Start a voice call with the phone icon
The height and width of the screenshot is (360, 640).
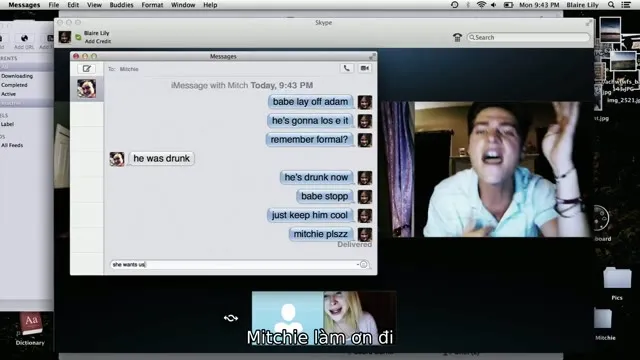click(347, 69)
